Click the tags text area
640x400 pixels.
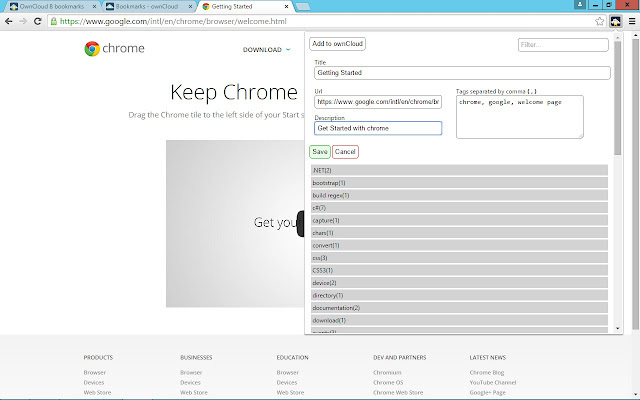(x=520, y=117)
